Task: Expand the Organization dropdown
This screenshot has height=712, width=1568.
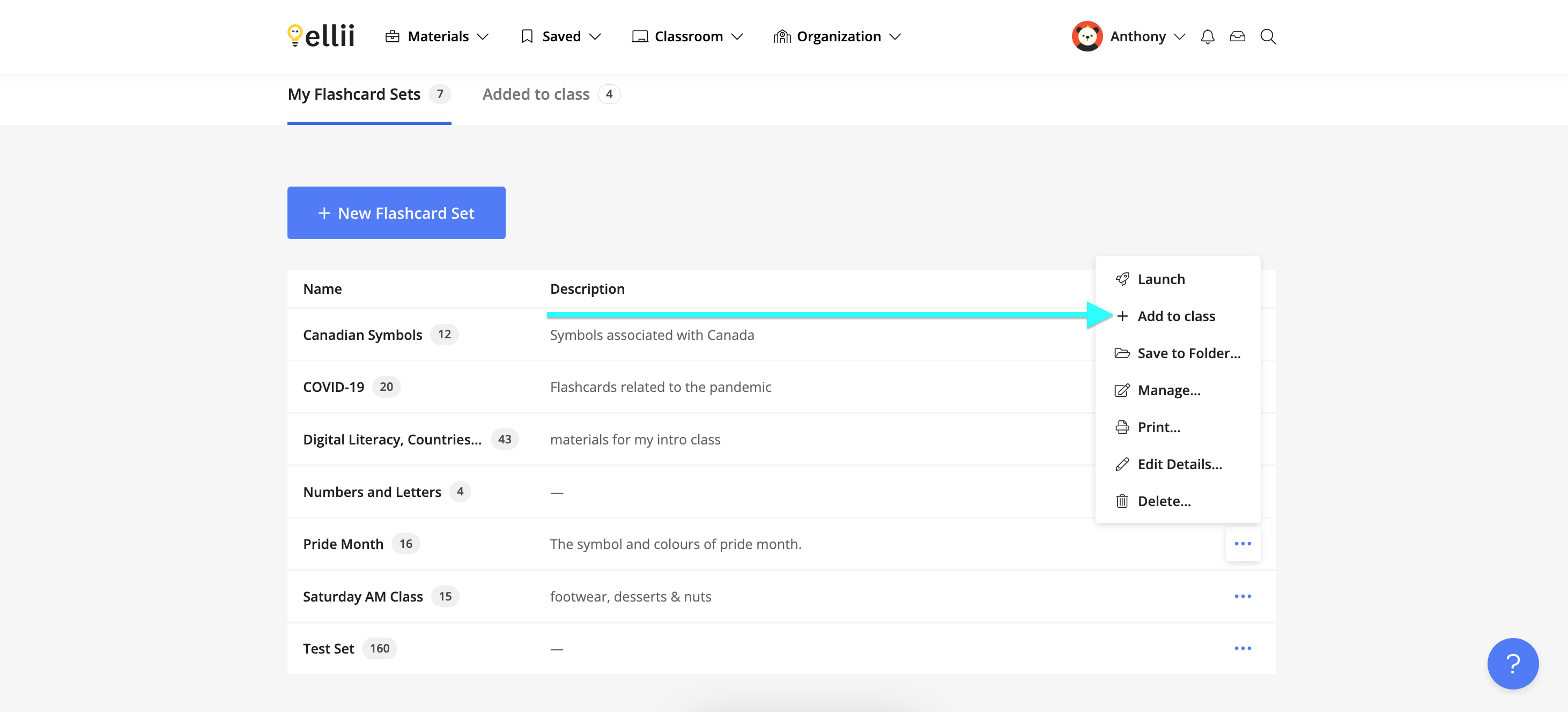Action: [838, 36]
